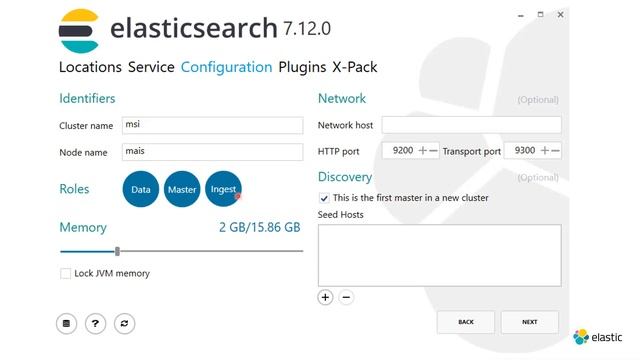Go to the Plugins step
The width and height of the screenshot is (640, 360).
click(302, 67)
